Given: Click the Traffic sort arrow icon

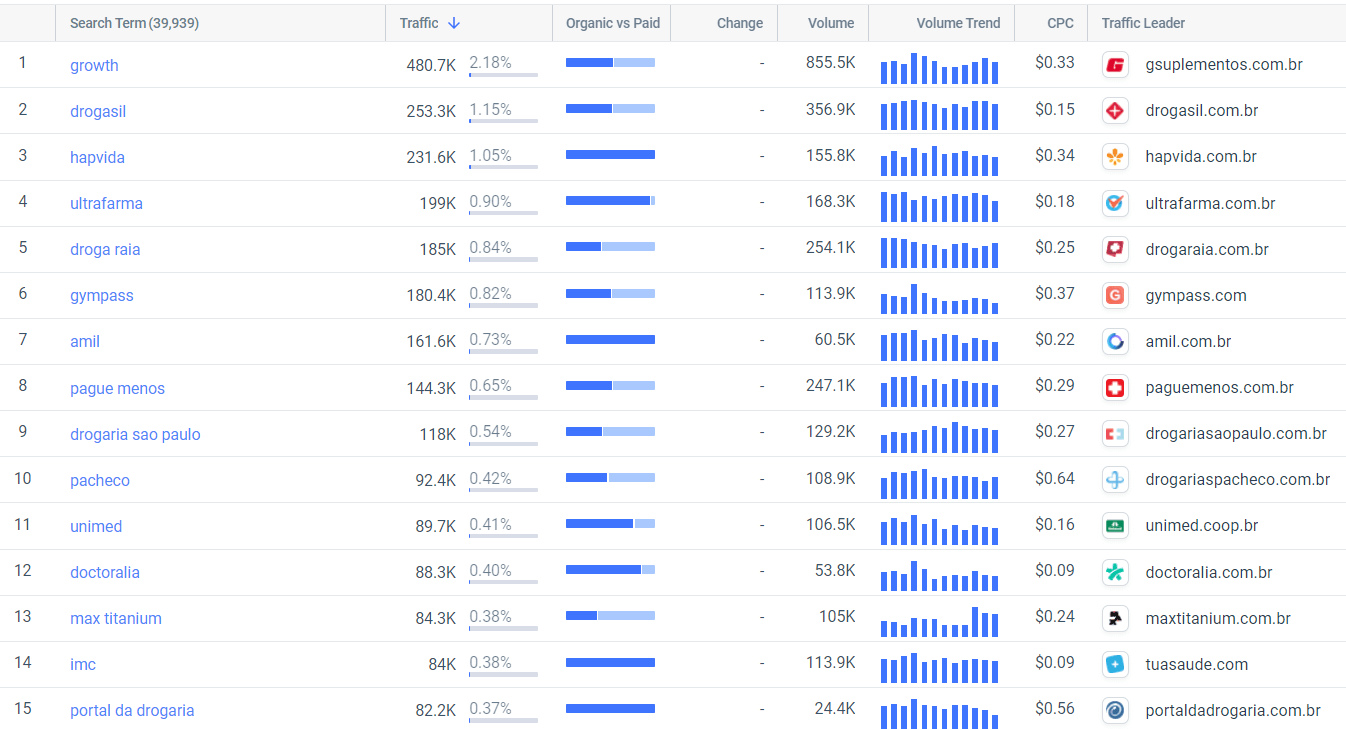Looking at the screenshot, I should [454, 23].
